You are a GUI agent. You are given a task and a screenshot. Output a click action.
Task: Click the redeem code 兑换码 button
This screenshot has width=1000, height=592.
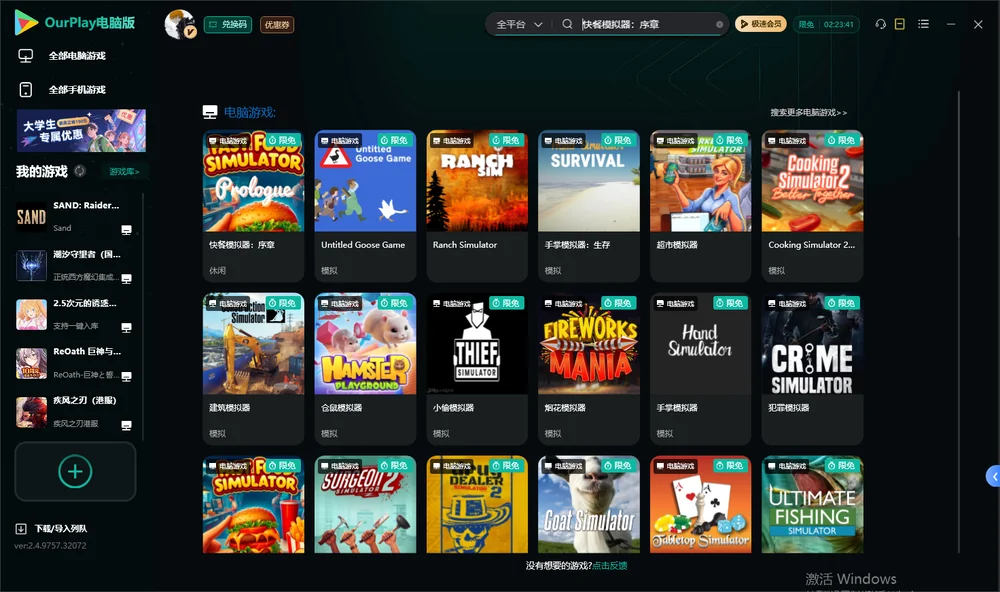coord(228,24)
